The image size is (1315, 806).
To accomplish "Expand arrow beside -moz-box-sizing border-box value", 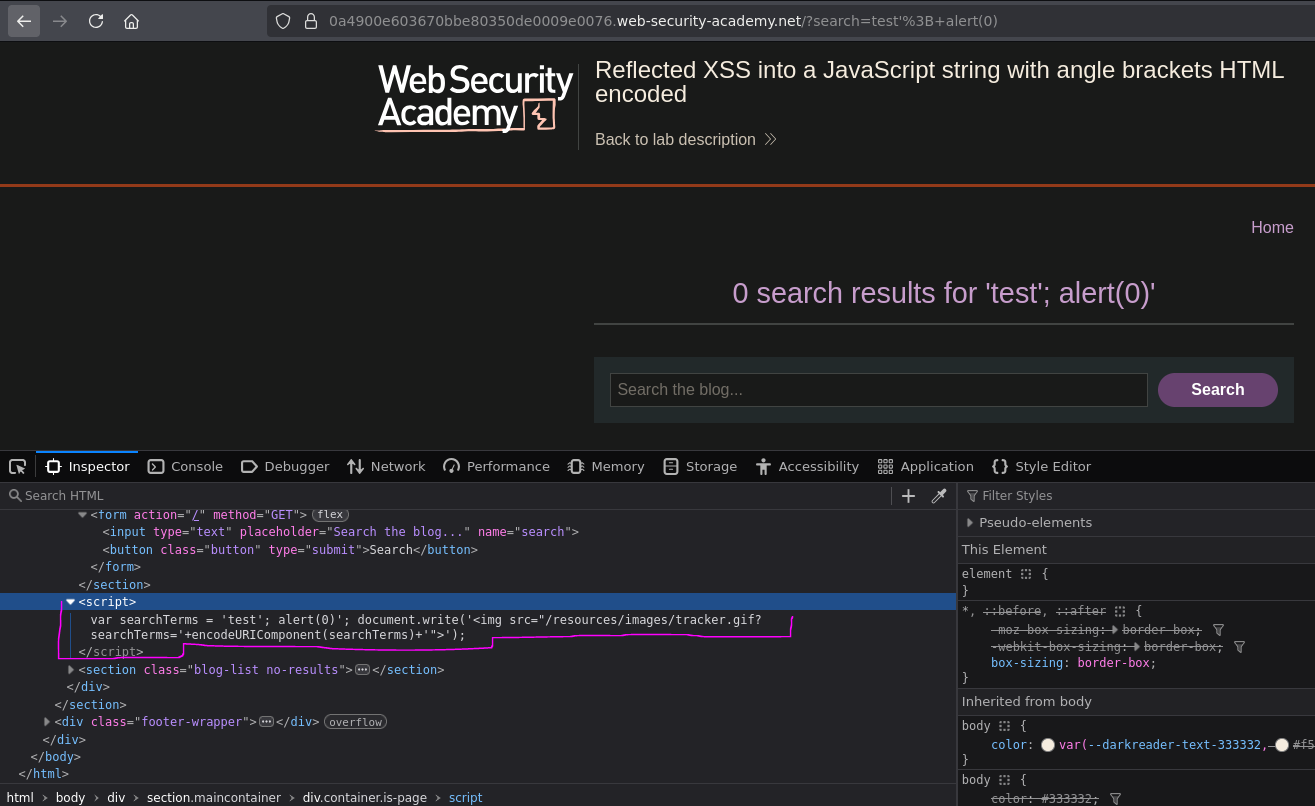I will (x=1116, y=630).
